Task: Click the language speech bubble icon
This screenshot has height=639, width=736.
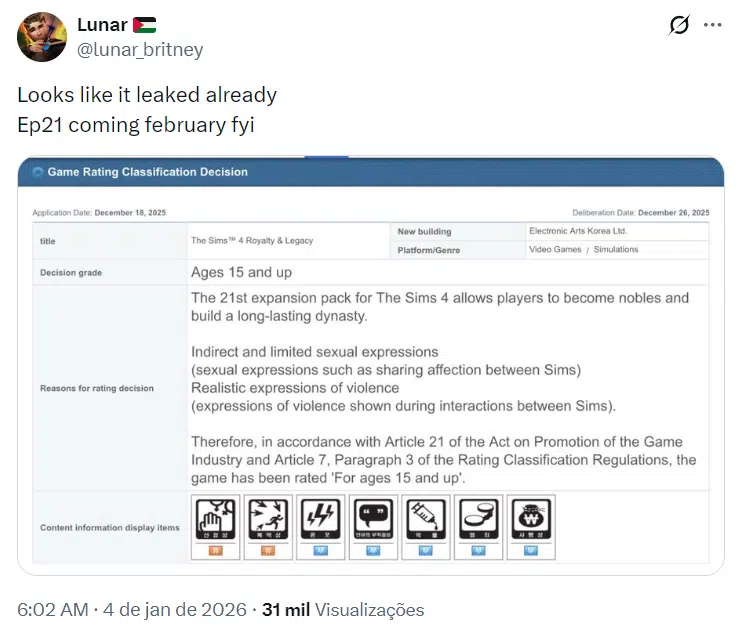Action: pyautogui.click(x=373, y=521)
